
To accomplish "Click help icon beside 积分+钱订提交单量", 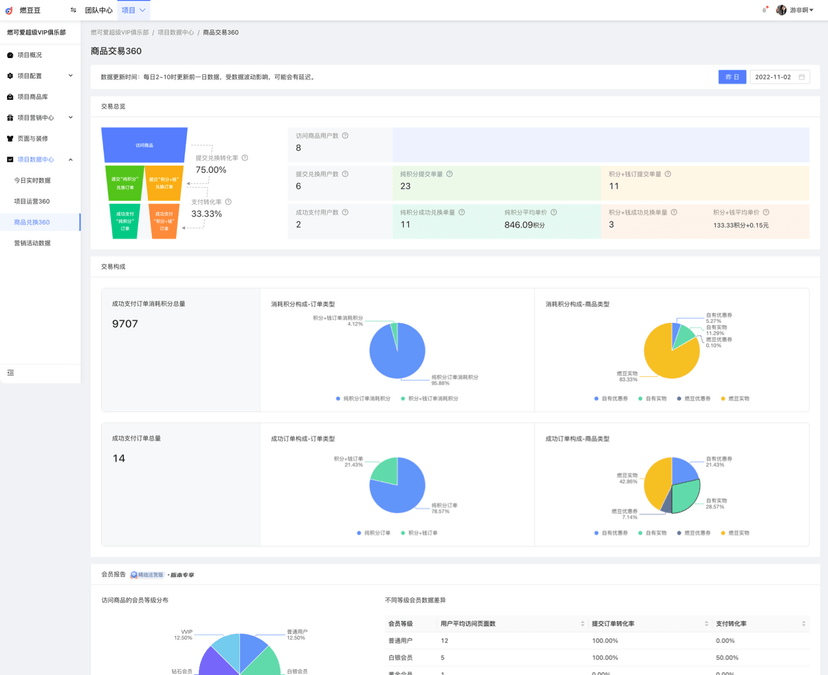I will click(667, 174).
